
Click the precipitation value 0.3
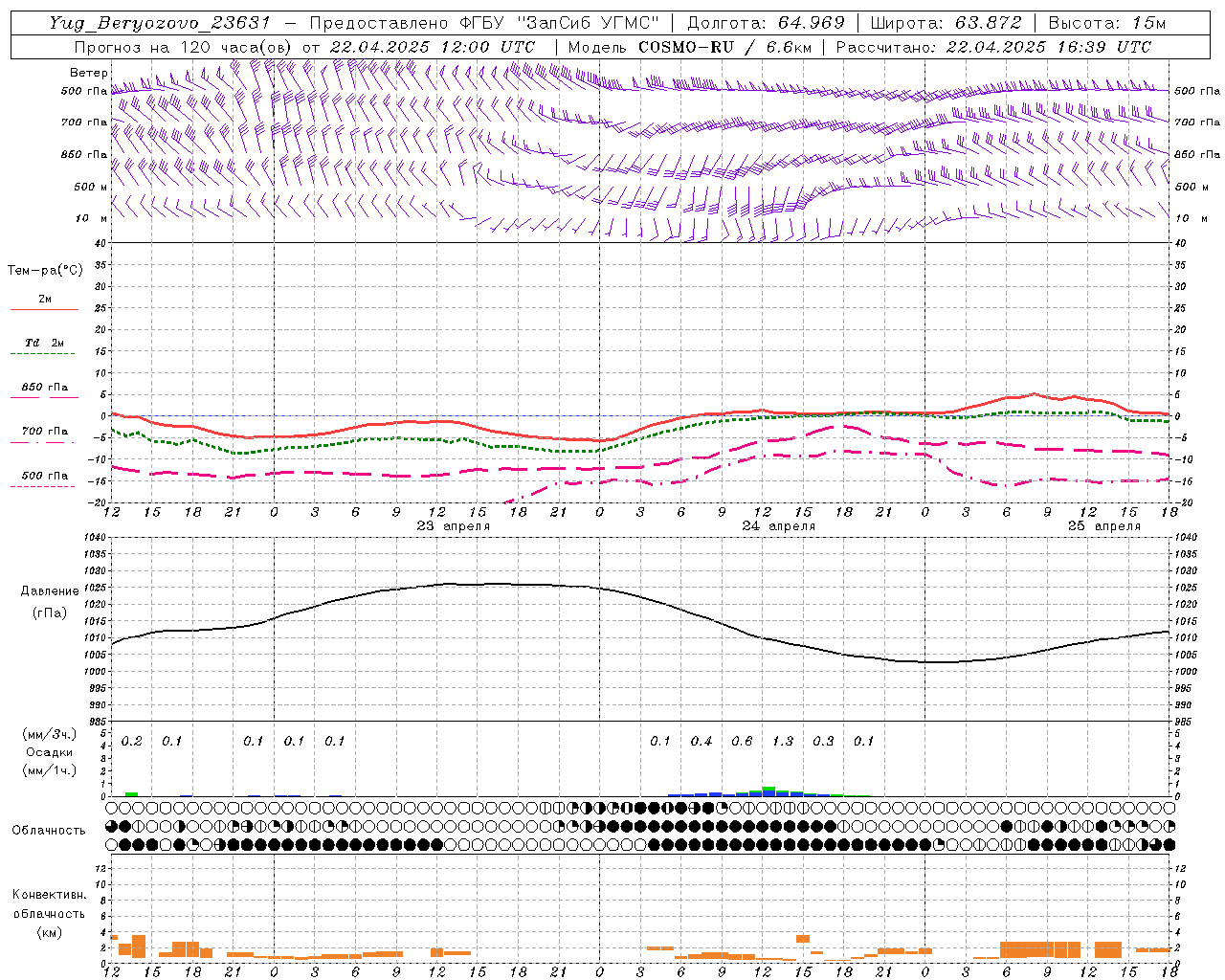(823, 741)
